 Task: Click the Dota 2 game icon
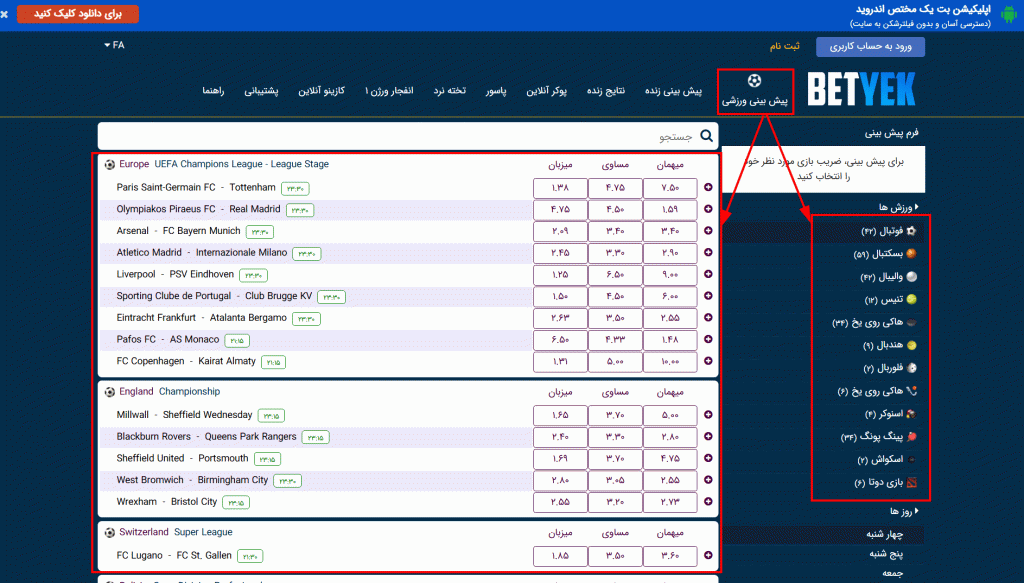tap(911, 483)
